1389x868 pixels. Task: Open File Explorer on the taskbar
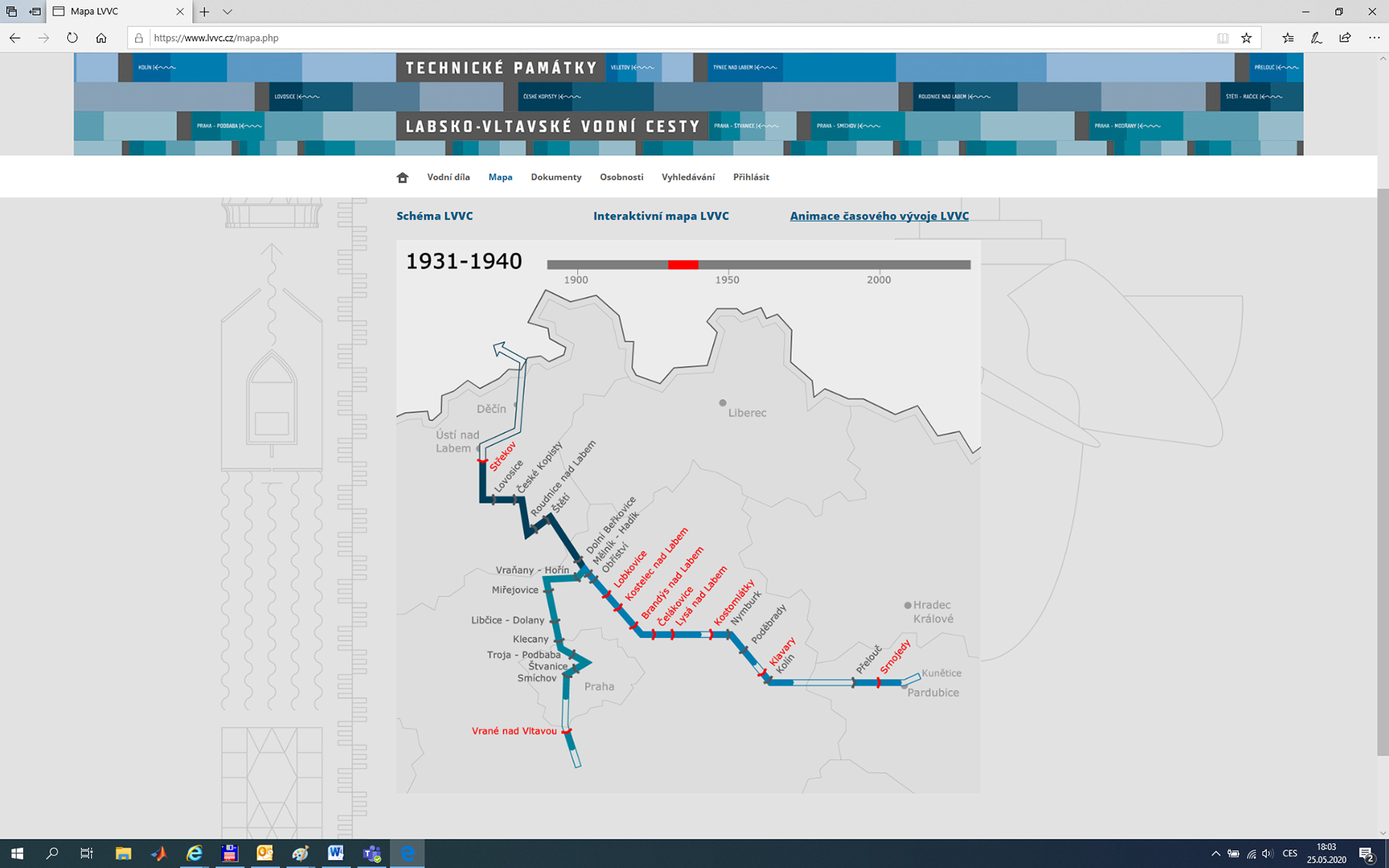coord(123,853)
